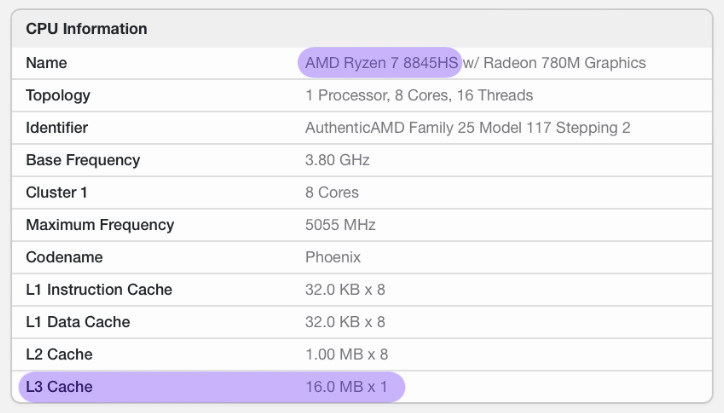Click the 1.00 MB x 8 value
724x413 pixels.
pyautogui.click(x=346, y=354)
